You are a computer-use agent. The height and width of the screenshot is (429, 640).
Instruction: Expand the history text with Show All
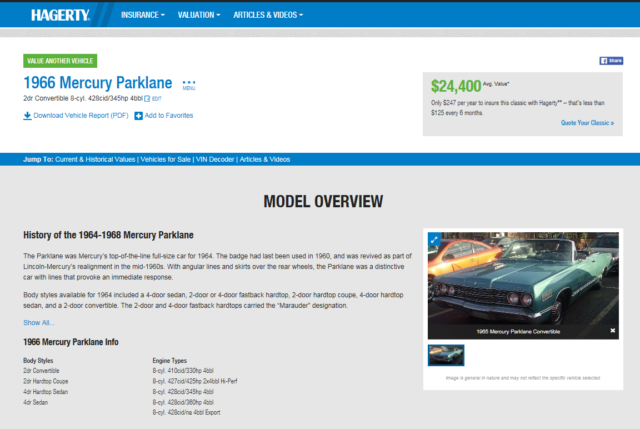39,323
